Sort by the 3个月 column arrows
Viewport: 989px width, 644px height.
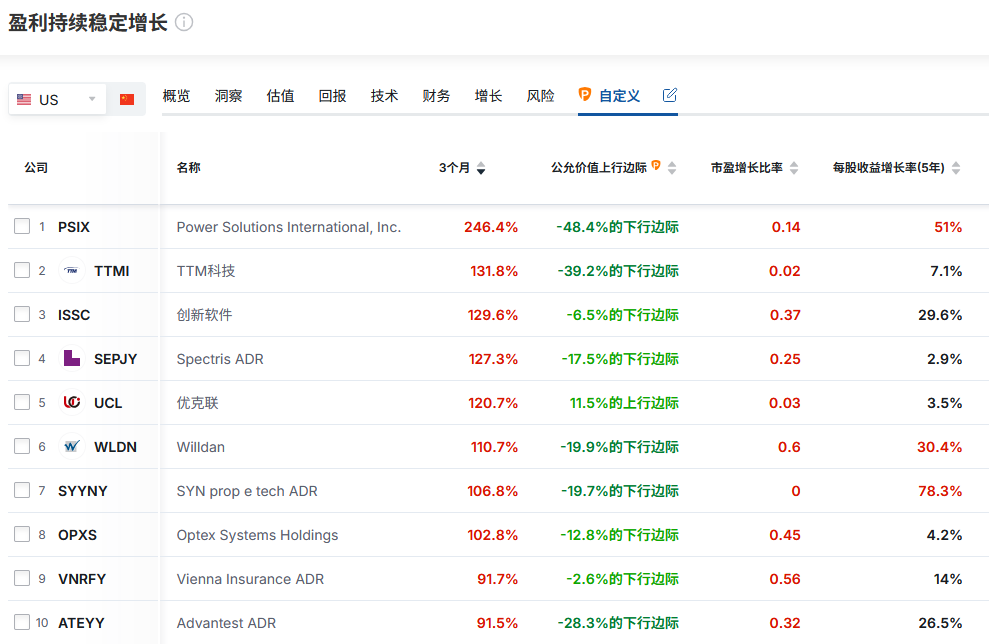481,168
